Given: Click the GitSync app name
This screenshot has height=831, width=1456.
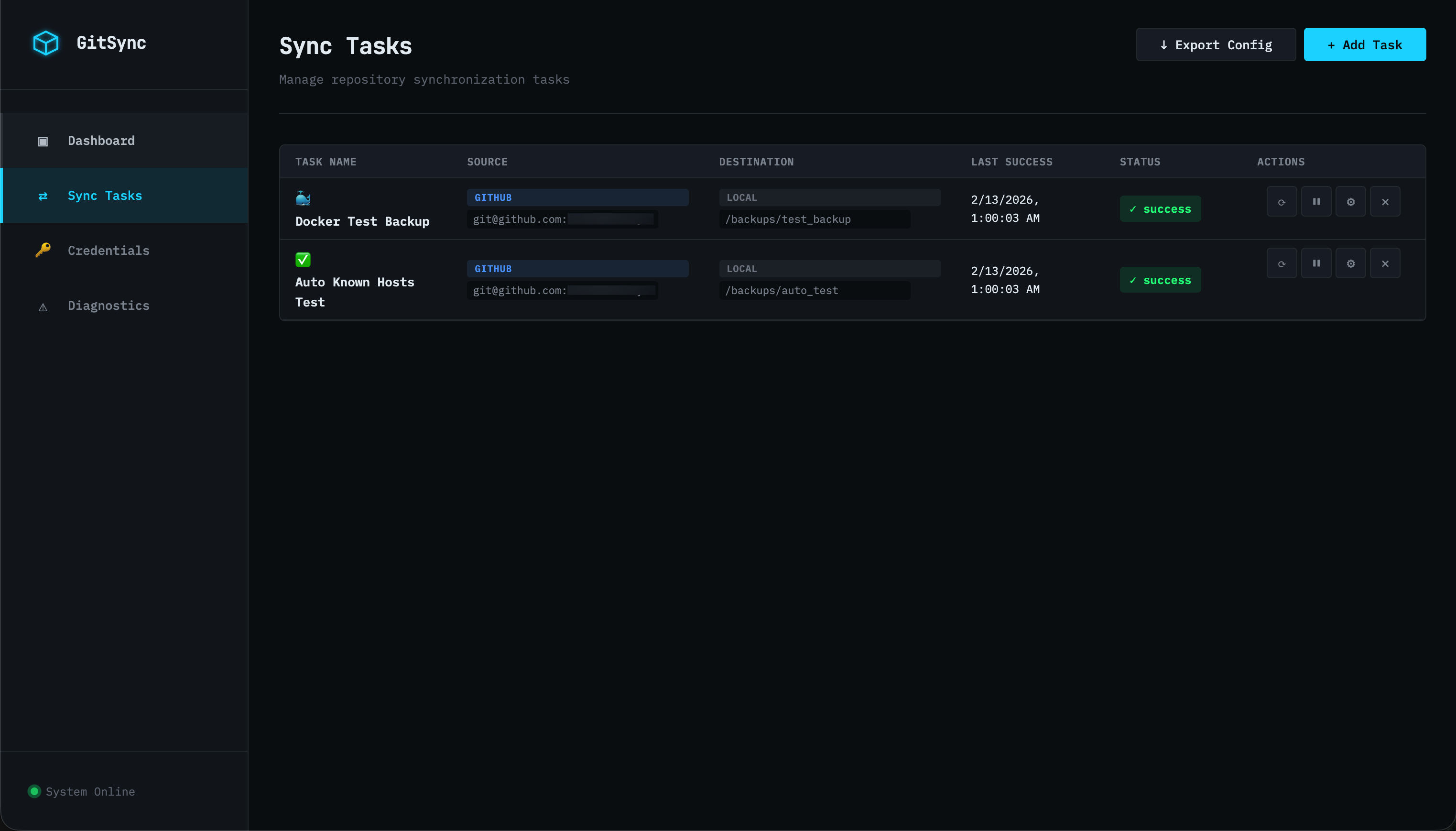Looking at the screenshot, I should coord(111,43).
